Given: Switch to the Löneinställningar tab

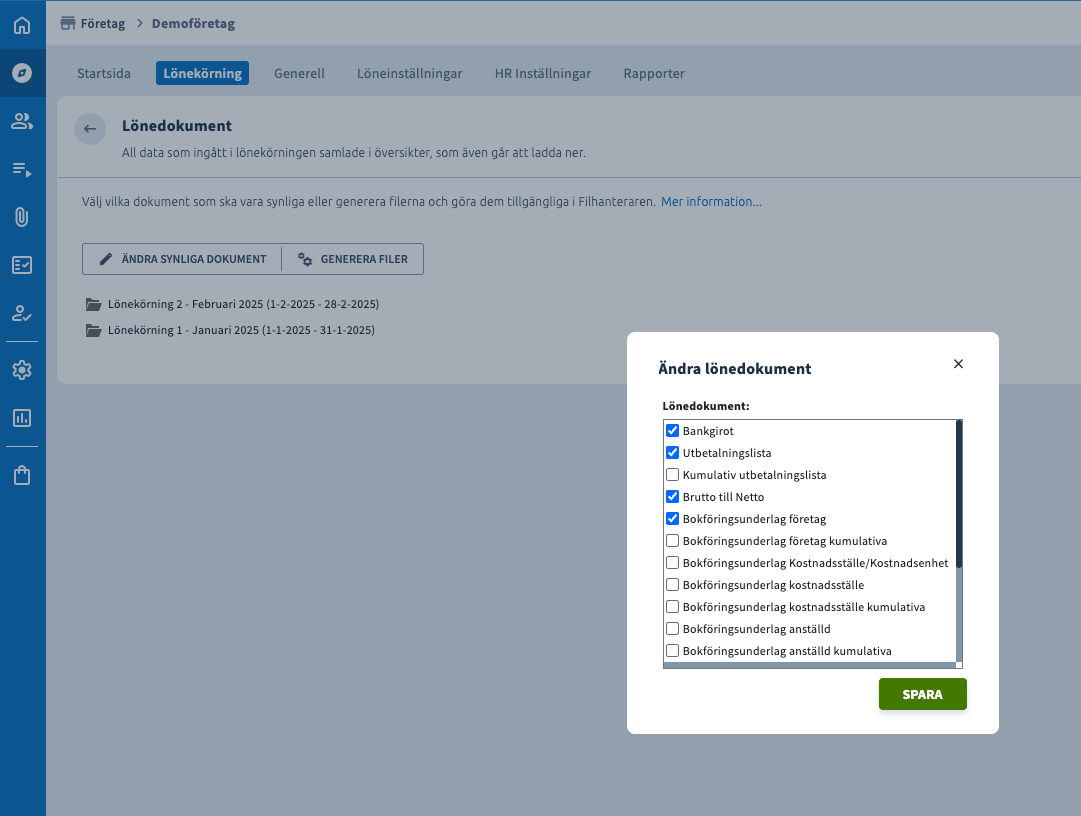Looking at the screenshot, I should tap(409, 73).
